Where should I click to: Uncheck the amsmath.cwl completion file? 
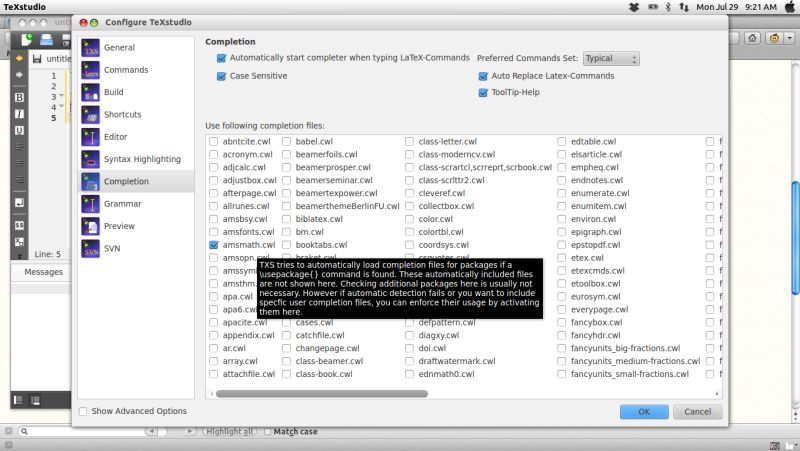click(x=214, y=245)
